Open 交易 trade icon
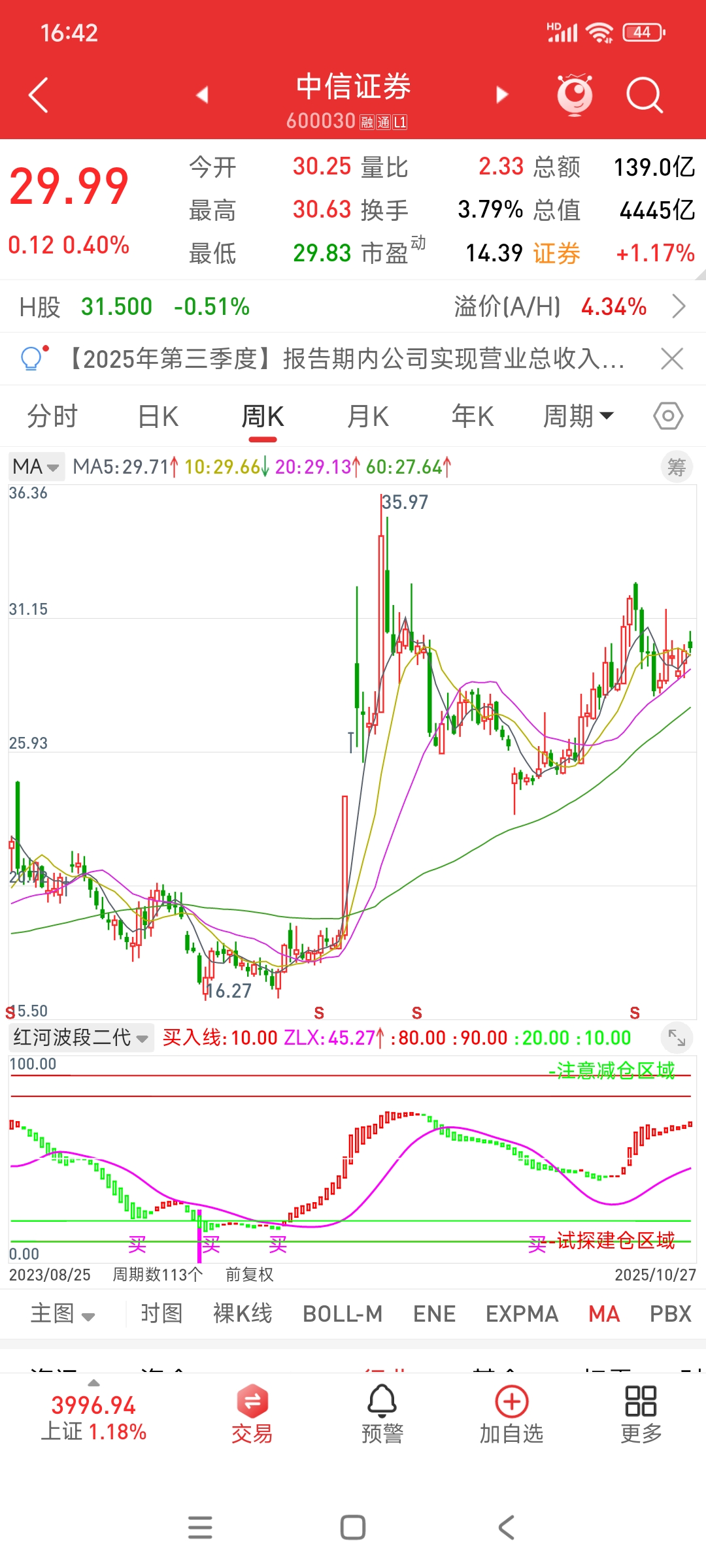This screenshot has height=1568, width=706. point(252,1414)
